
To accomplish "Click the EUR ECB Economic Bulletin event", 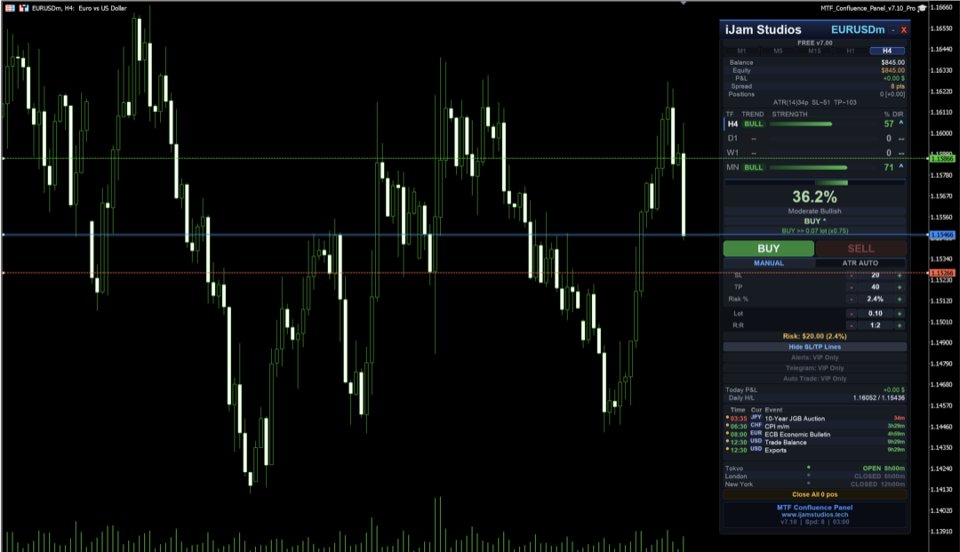I will pos(814,435).
